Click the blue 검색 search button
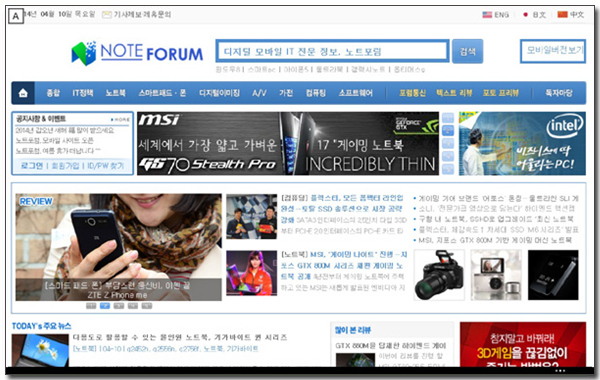600x380 pixels. 467,51
